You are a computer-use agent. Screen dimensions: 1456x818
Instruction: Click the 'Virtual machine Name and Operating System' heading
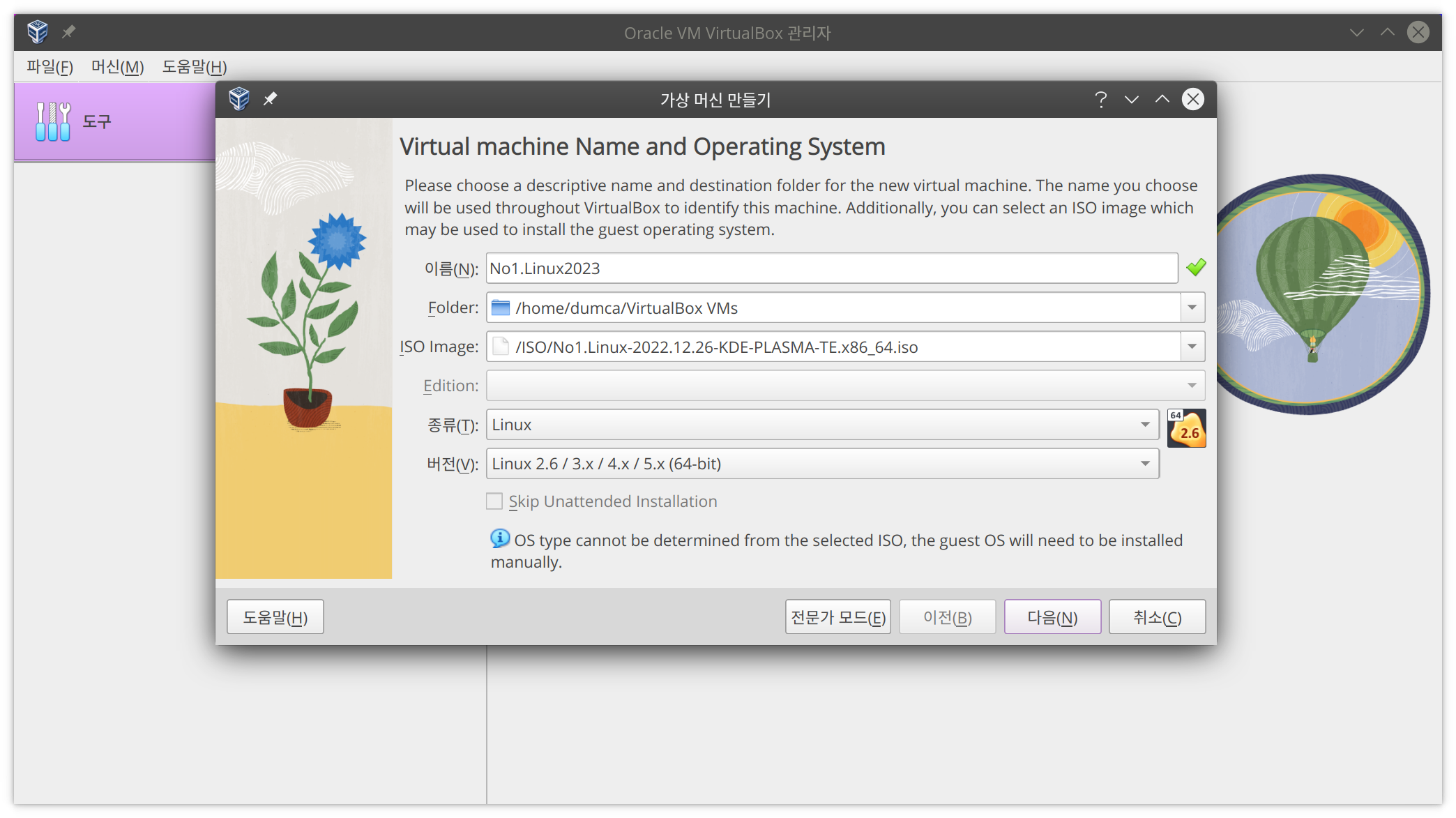[642, 146]
